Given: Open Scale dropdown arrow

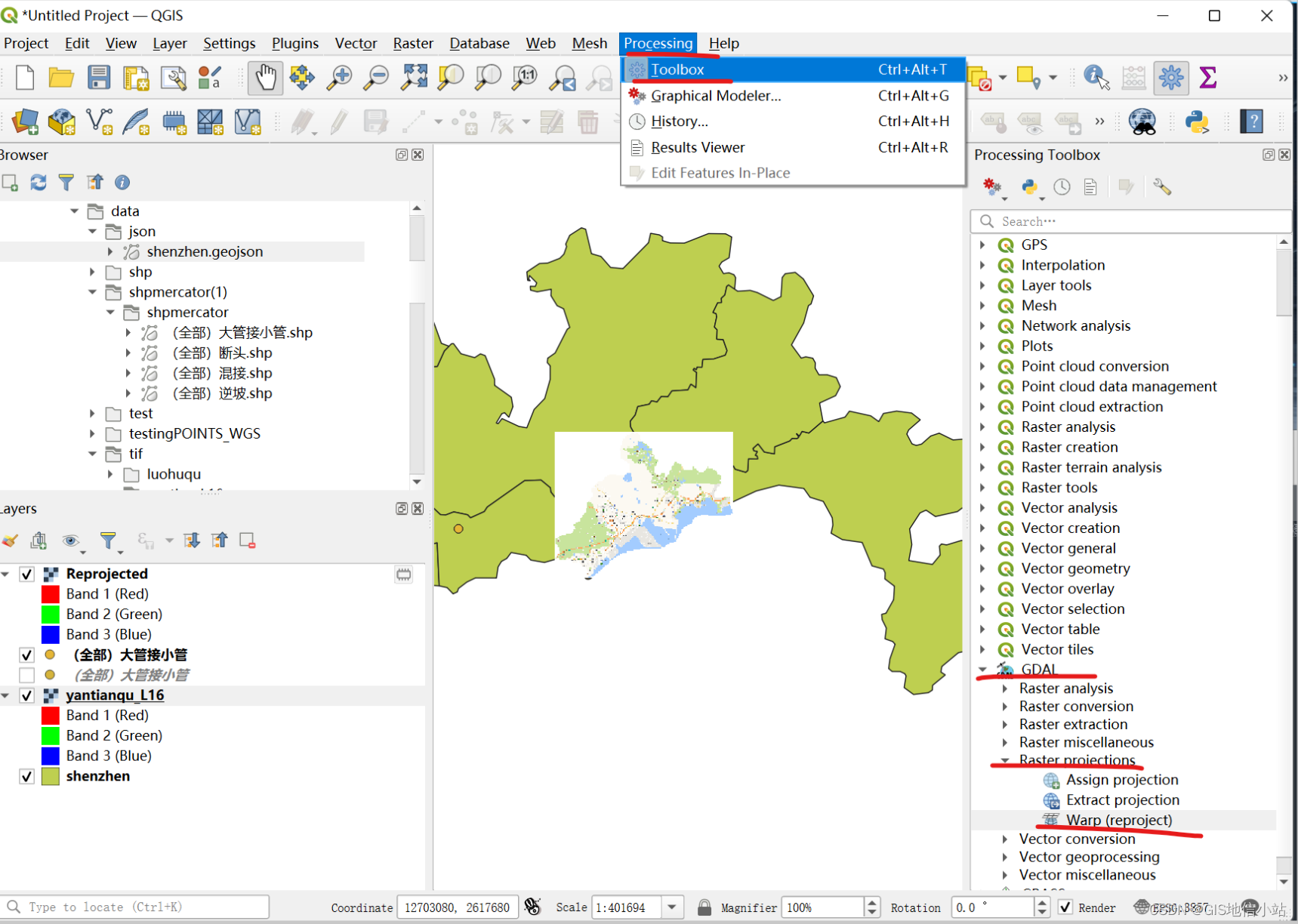Looking at the screenshot, I should 671,907.
